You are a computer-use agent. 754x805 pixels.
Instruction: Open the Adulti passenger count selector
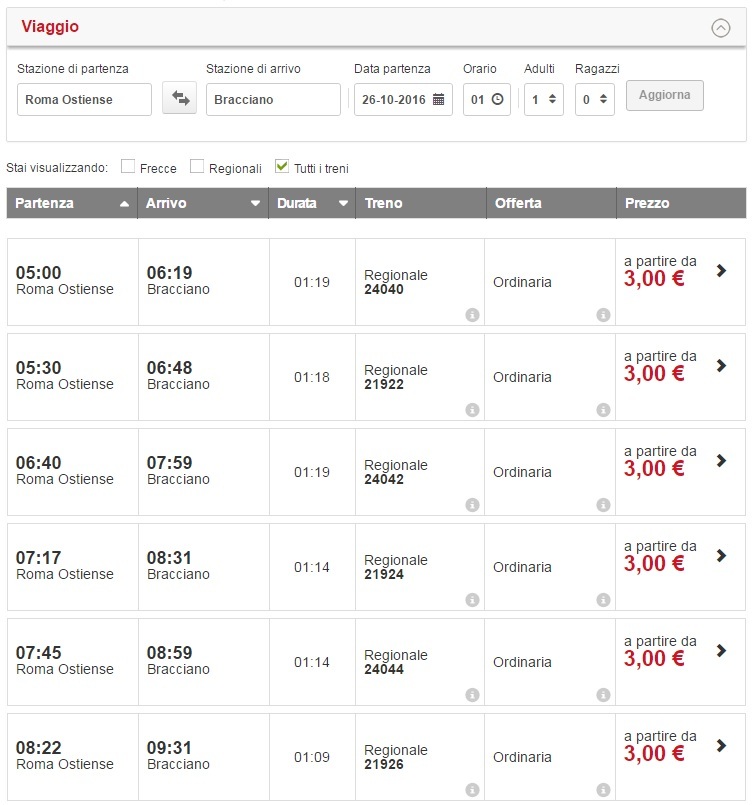[543, 100]
